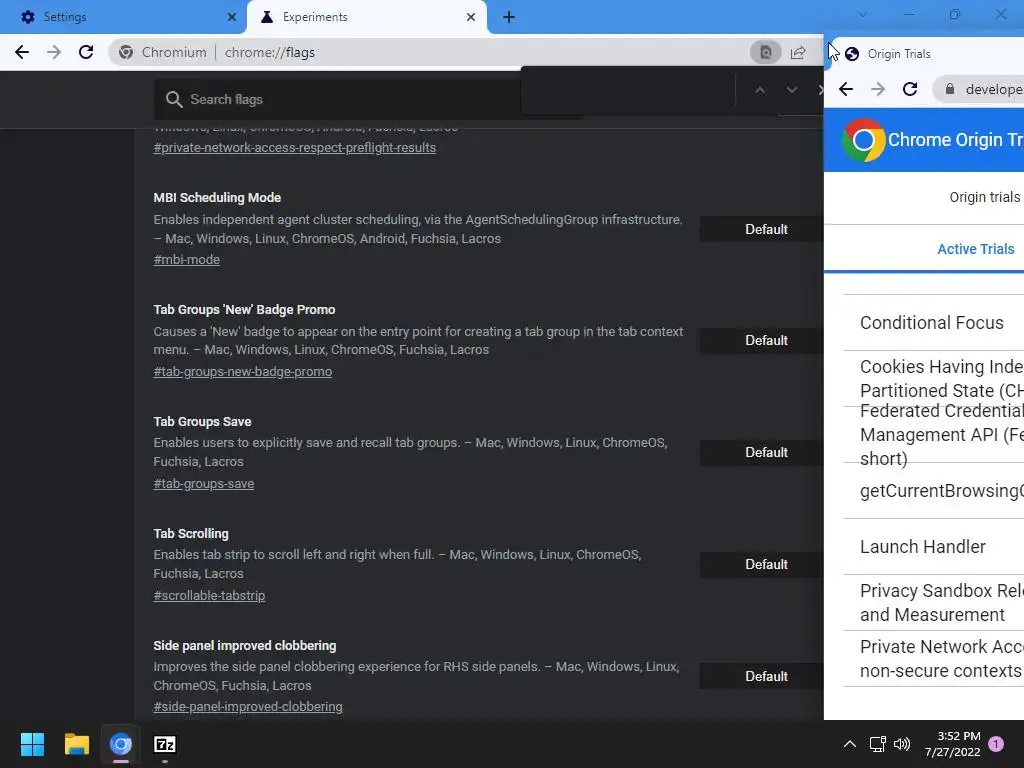
Task: Click the volume icon in system tray
Action: tap(902, 744)
